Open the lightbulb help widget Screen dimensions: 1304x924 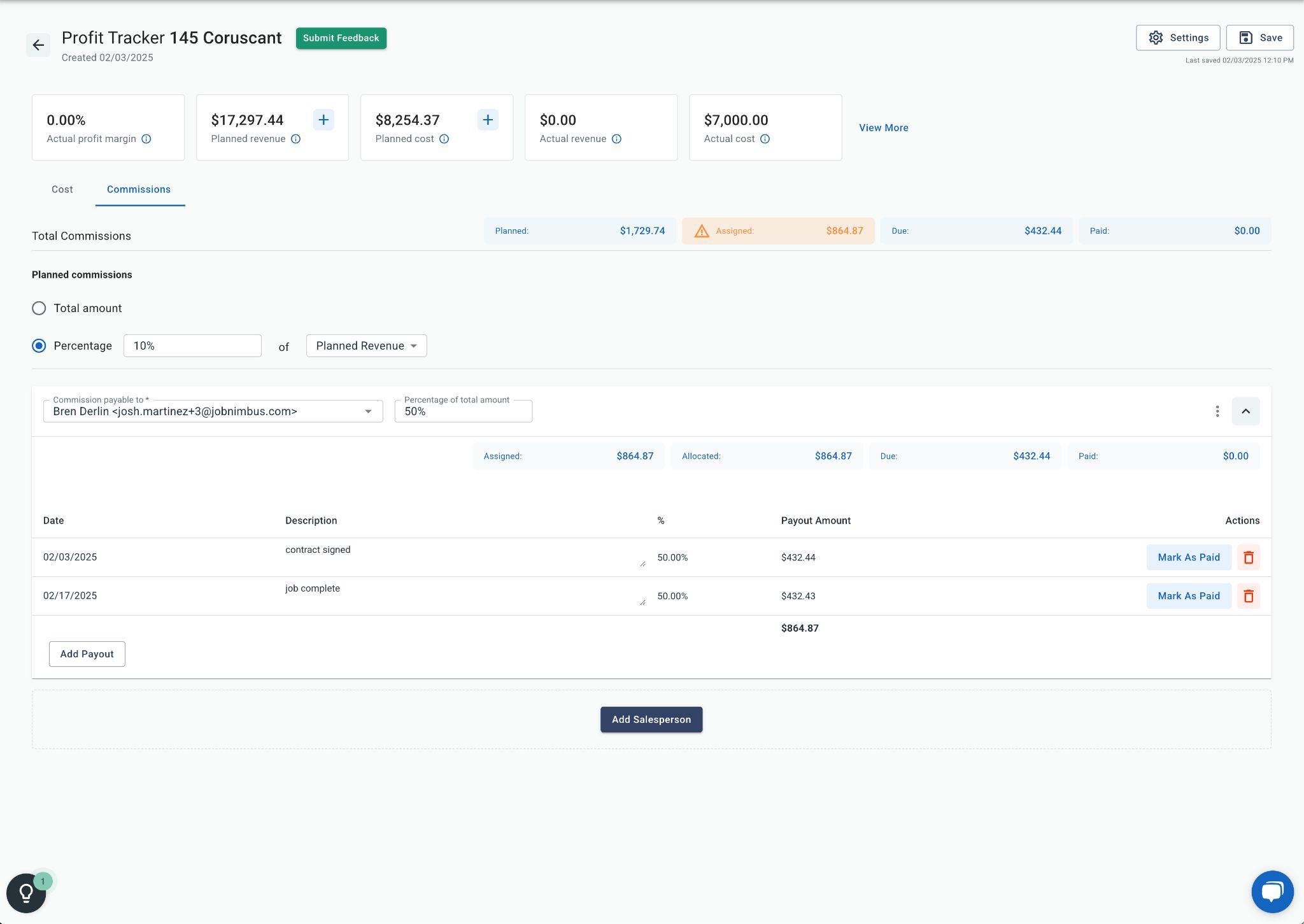26,893
